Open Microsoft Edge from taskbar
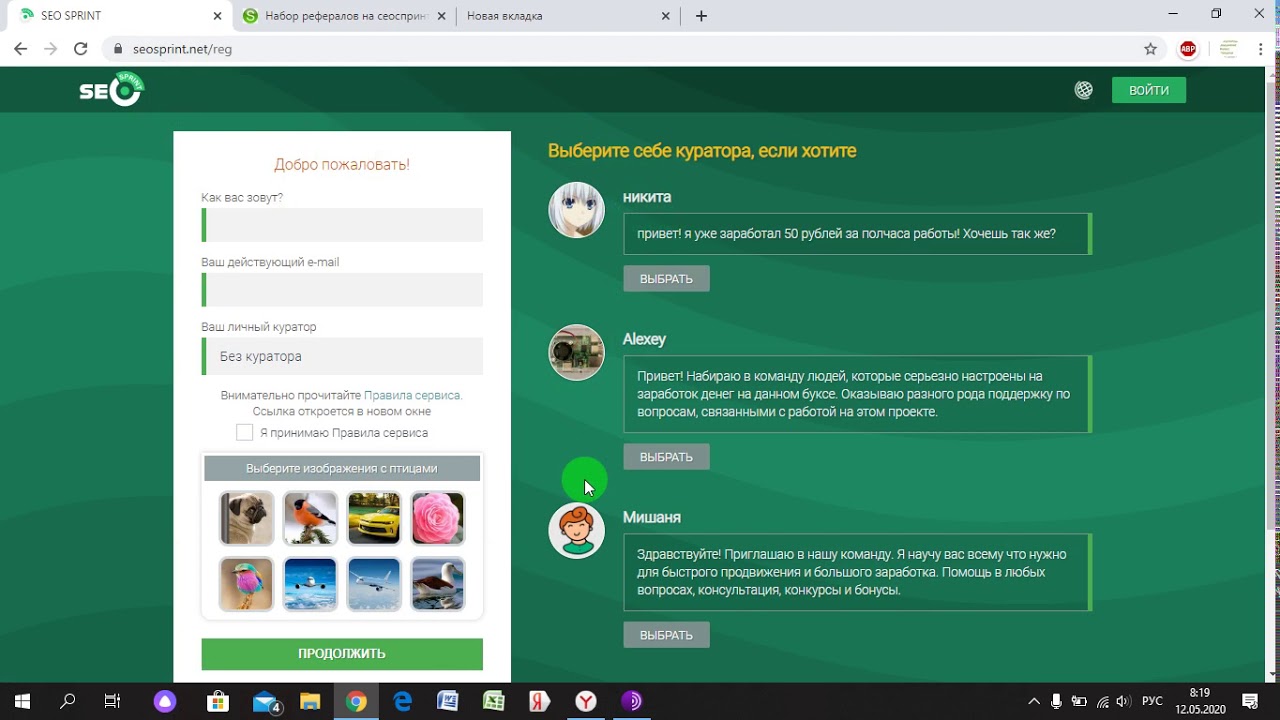Viewport: 1280px width, 720px height. coord(402,701)
